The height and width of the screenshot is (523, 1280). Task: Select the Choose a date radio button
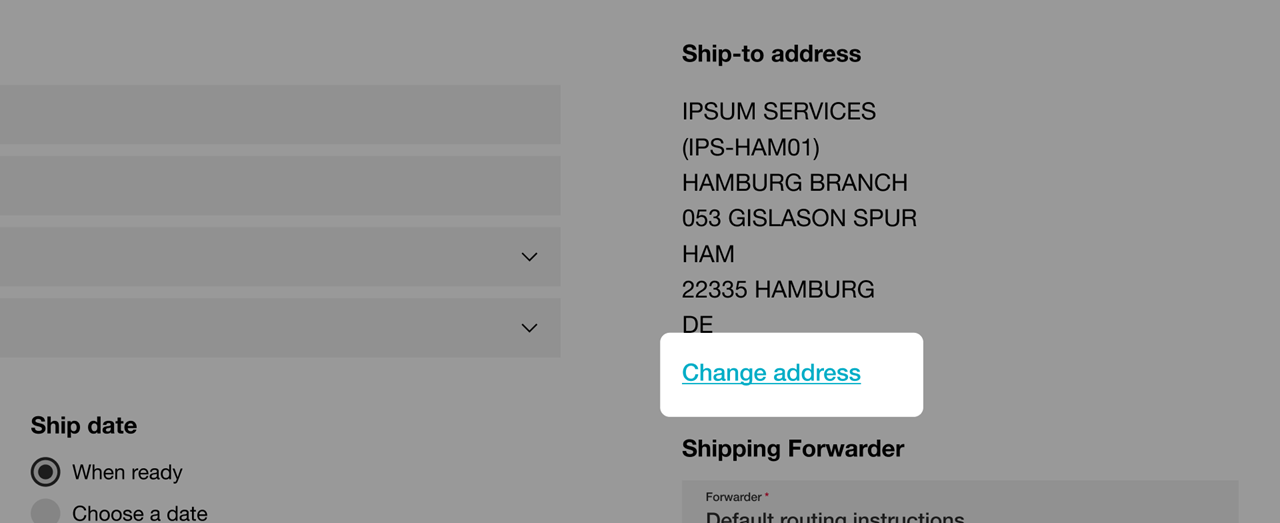(46, 512)
